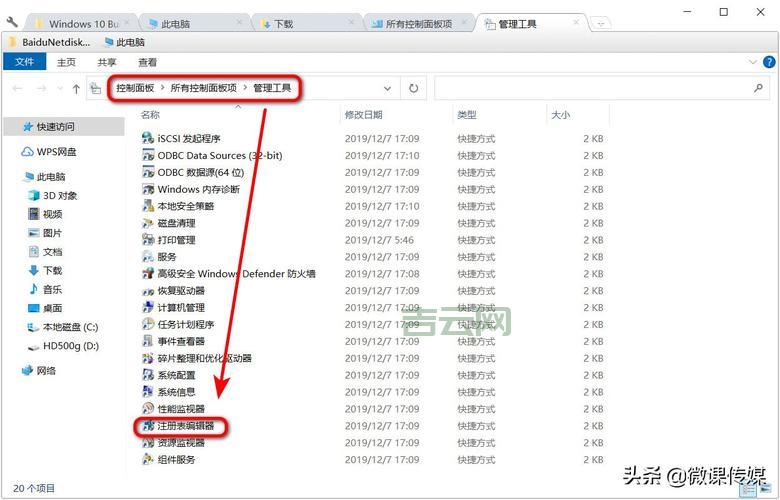780x500 pixels.
Task: Open recent locations dropdown arrow
Action: tap(60, 89)
